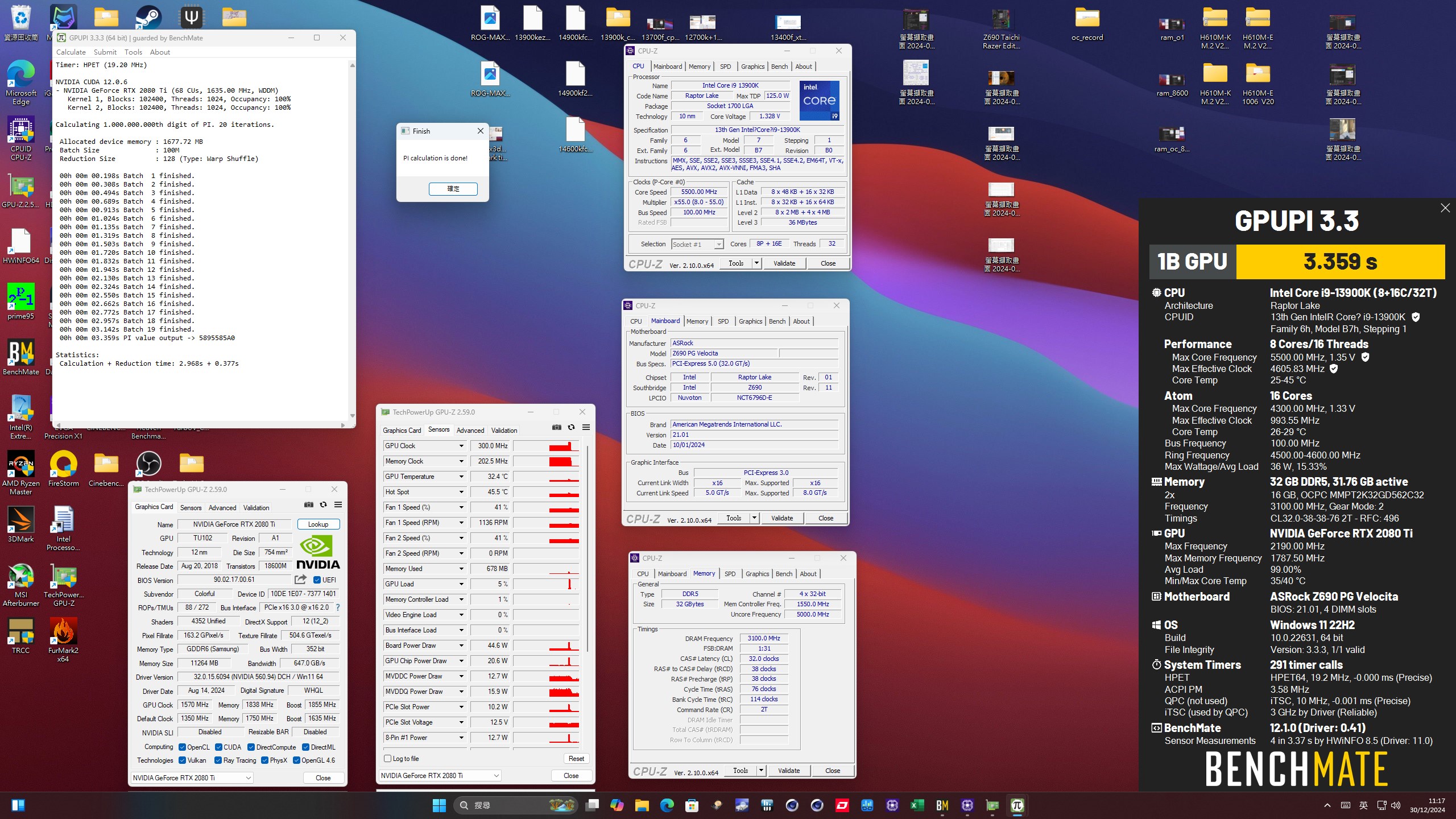Open the 3DMark desktop shortcut
1456x819 pixels.
pyautogui.click(x=20, y=524)
